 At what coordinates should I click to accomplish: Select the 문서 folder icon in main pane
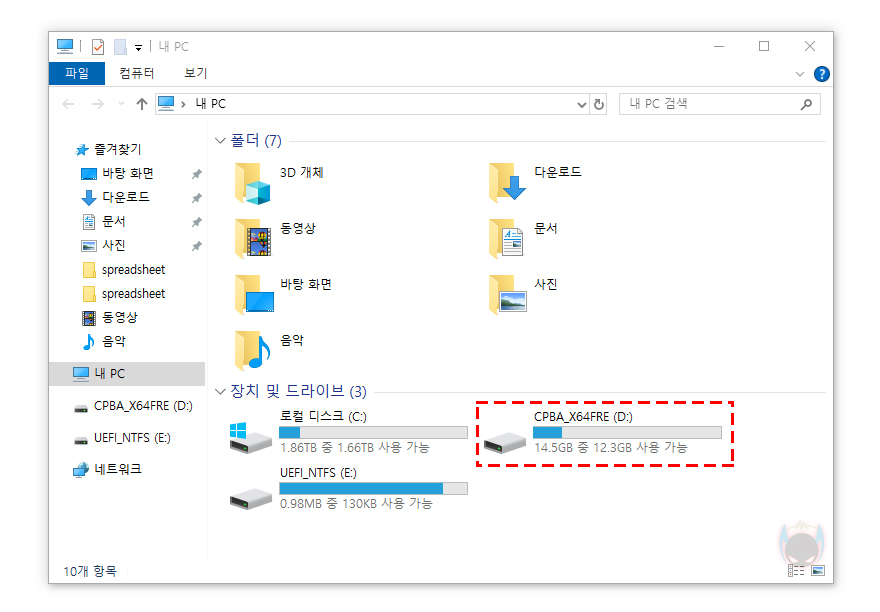(506, 239)
